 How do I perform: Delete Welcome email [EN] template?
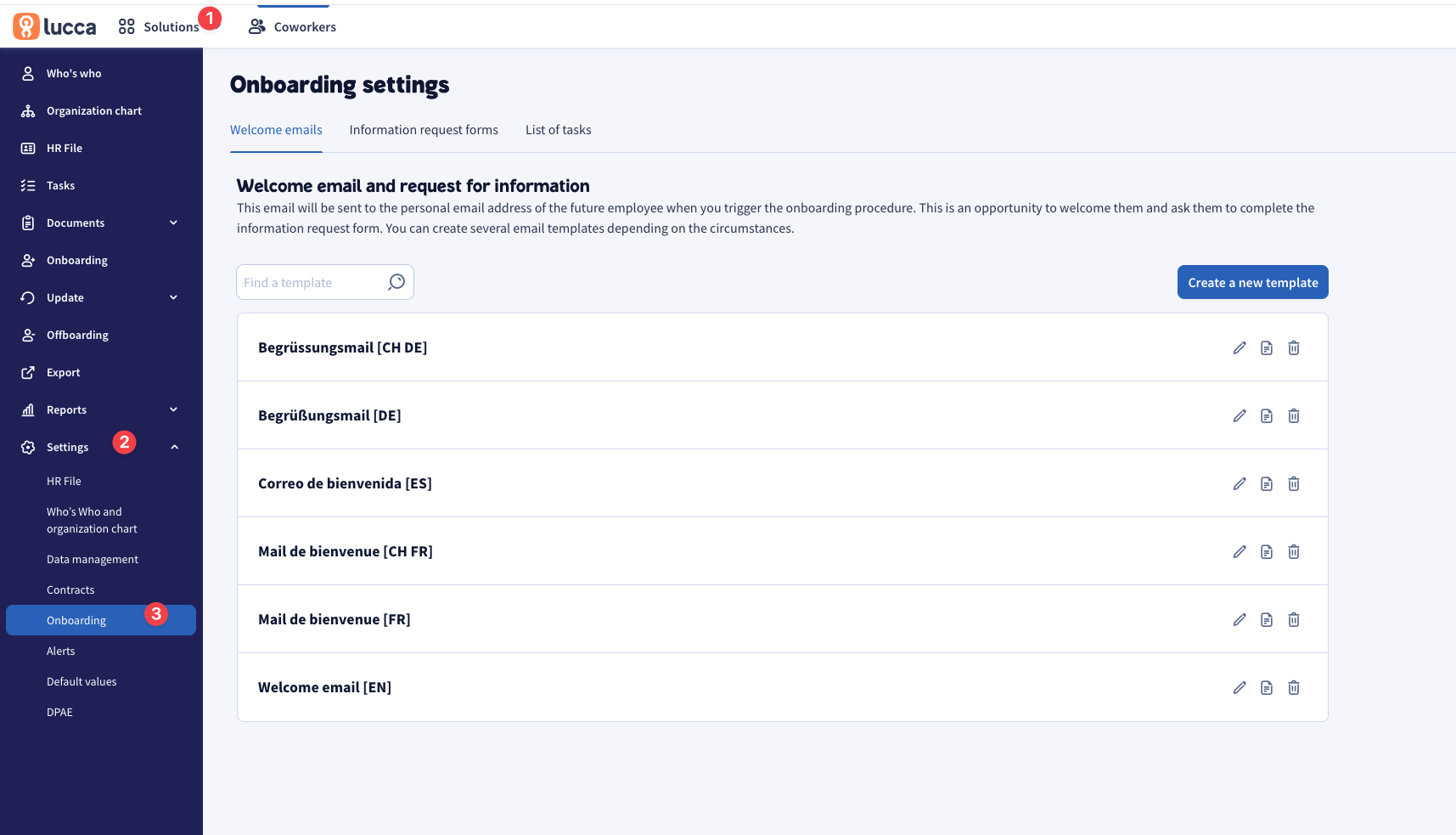click(x=1294, y=687)
